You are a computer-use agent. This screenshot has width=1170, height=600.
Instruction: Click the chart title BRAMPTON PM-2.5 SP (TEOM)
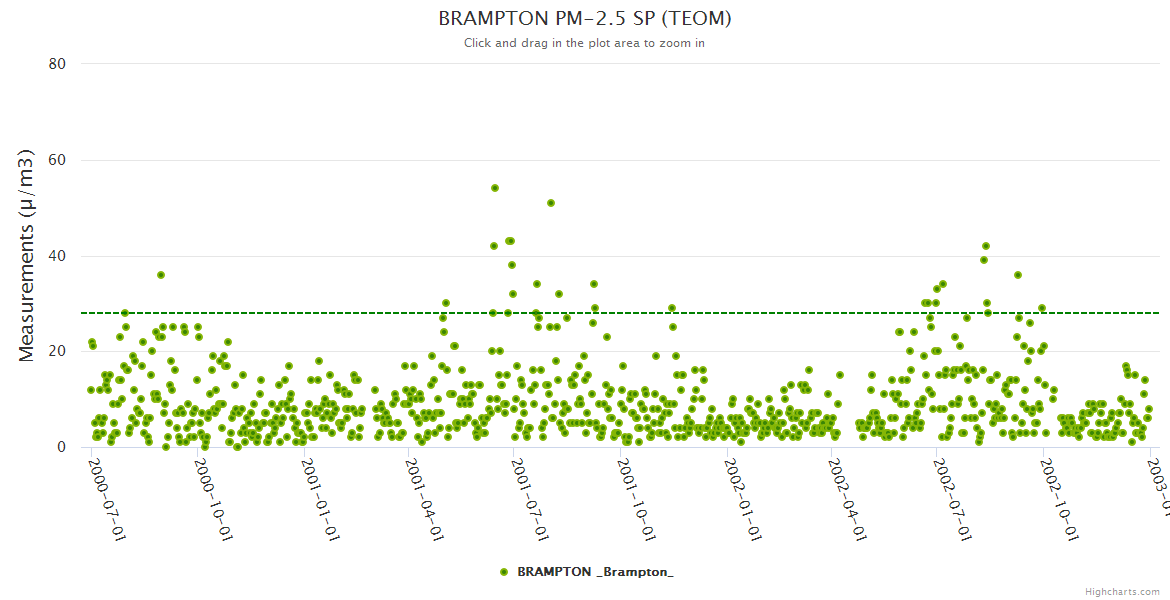coord(585,19)
